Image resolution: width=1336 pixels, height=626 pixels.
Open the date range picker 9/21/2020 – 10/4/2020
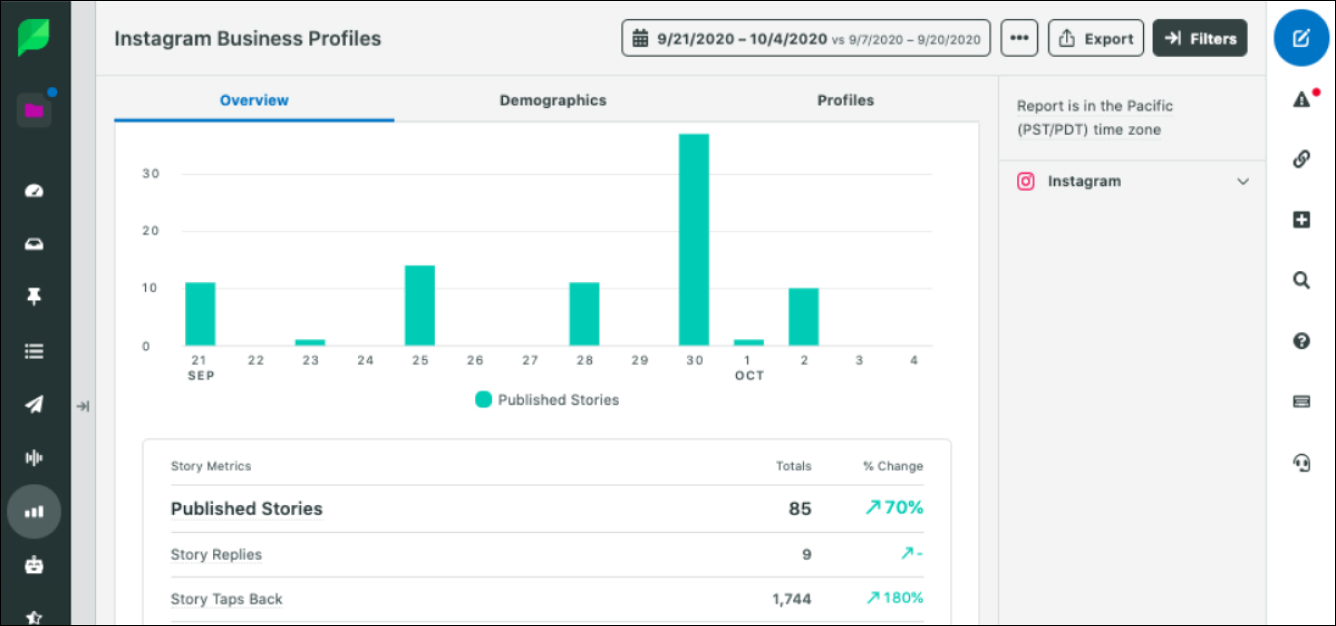coord(806,39)
